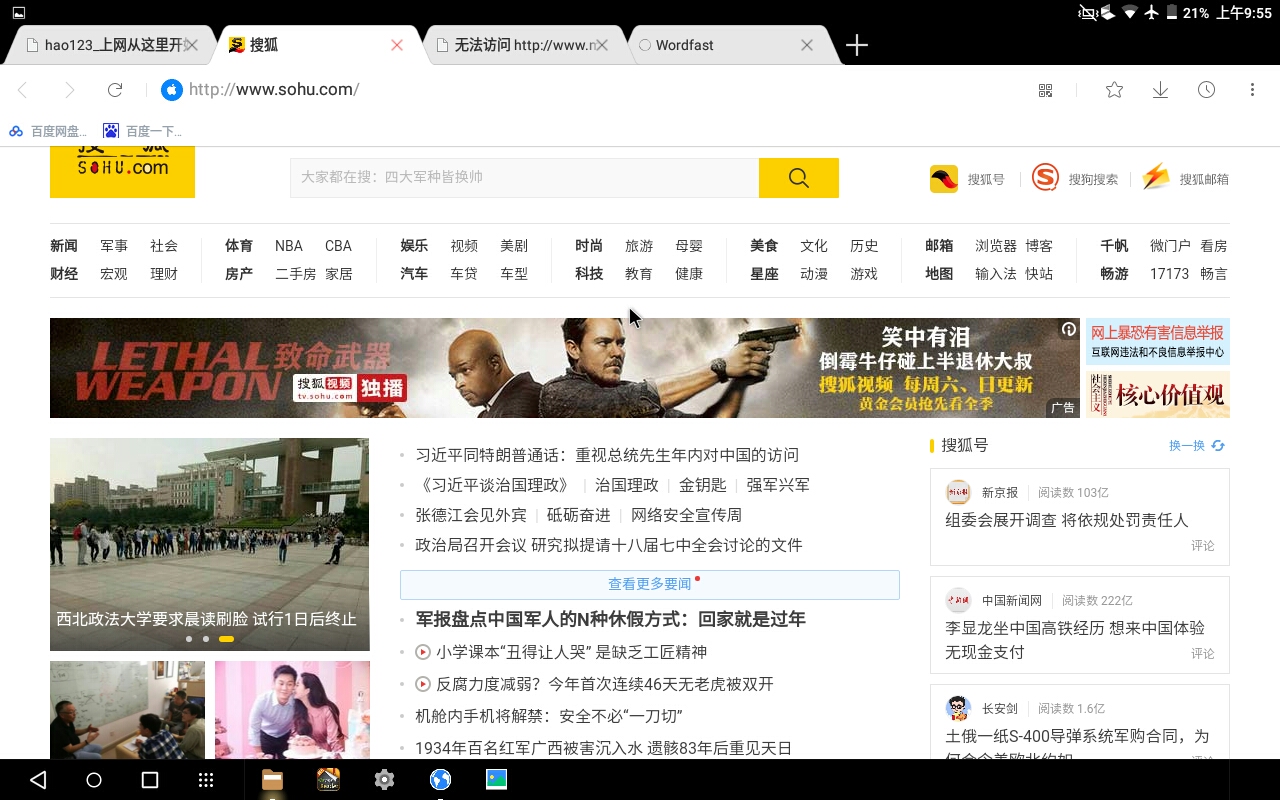This screenshot has height=800, width=1280.
Task: Open the 财经 category link
Action: [x=64, y=274]
